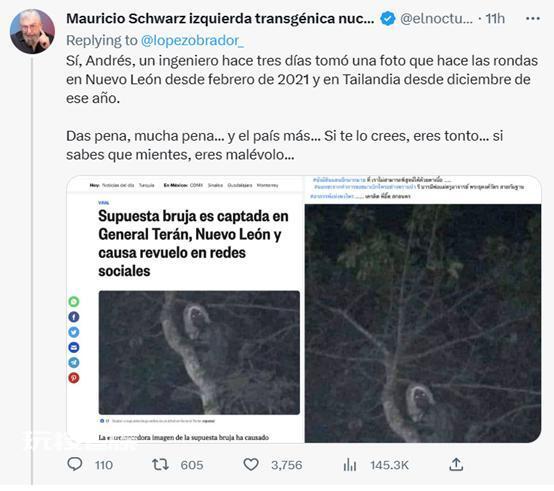The height and width of the screenshot is (491, 554).
Task: Retweet this post using the retweet icon
Action: point(160,465)
